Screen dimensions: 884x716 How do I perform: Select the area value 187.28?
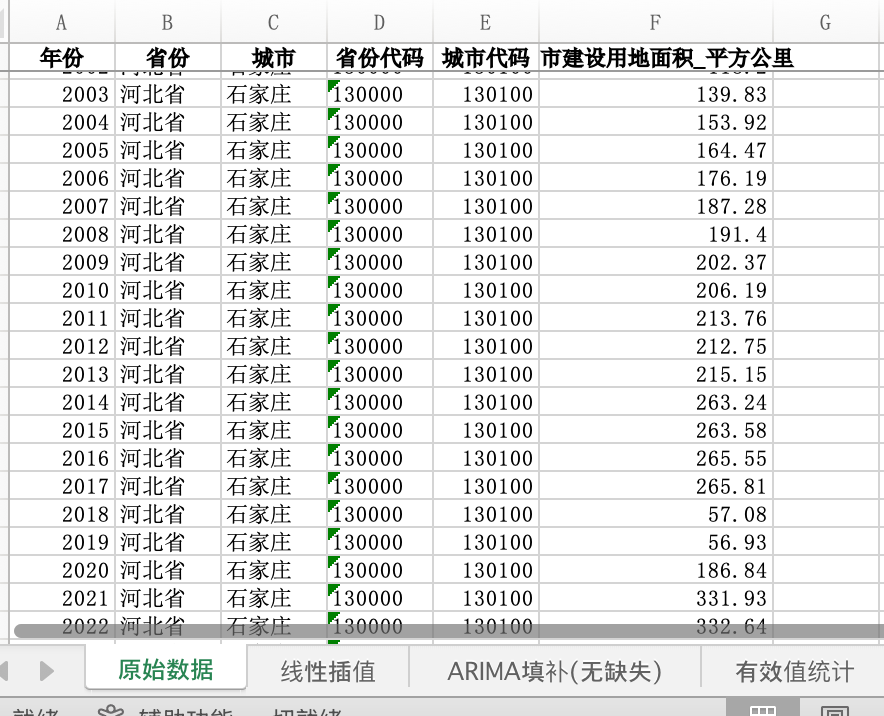click(x=656, y=206)
